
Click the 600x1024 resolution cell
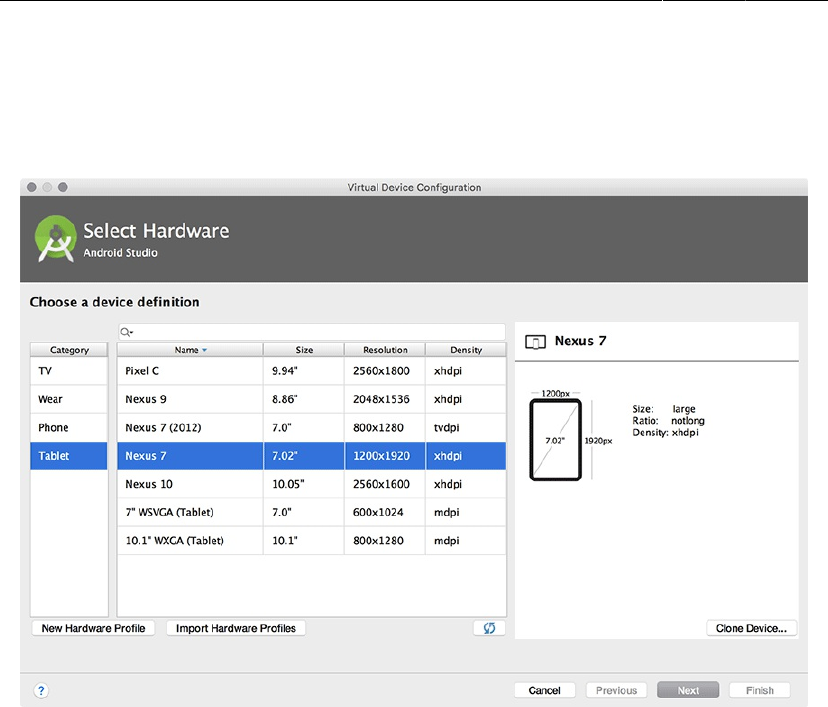(385, 512)
